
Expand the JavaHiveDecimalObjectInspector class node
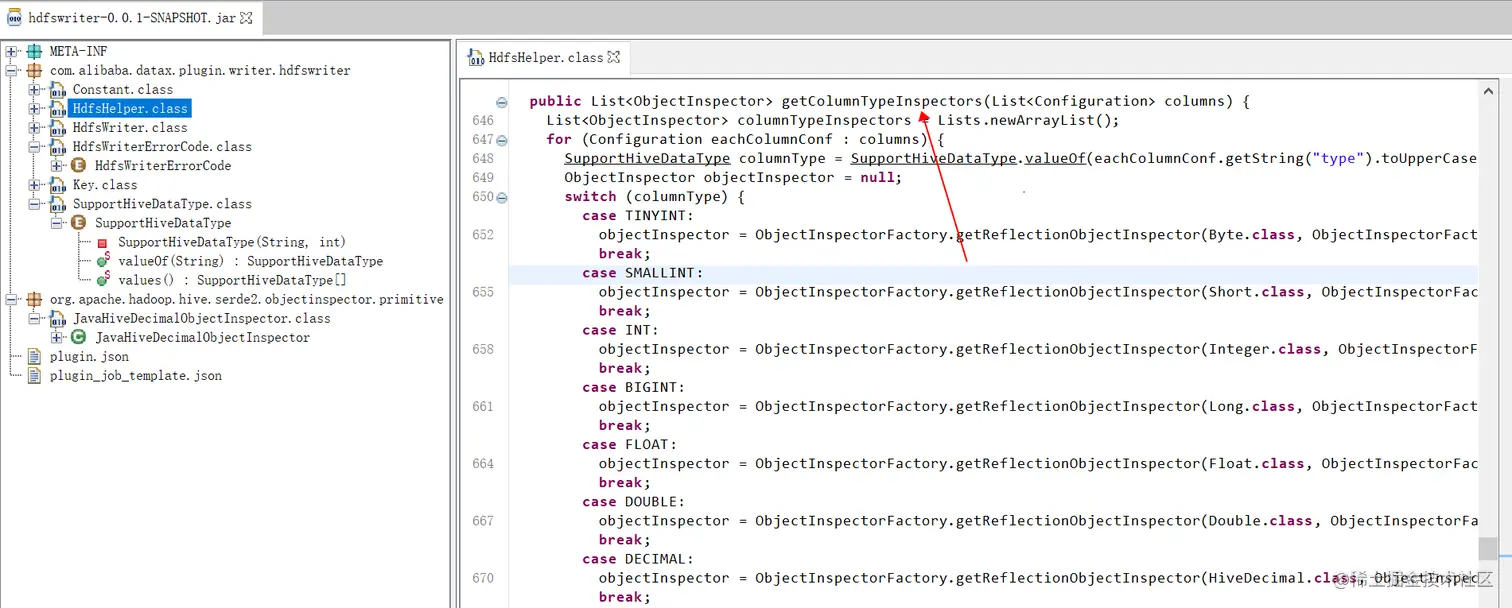tap(56, 337)
